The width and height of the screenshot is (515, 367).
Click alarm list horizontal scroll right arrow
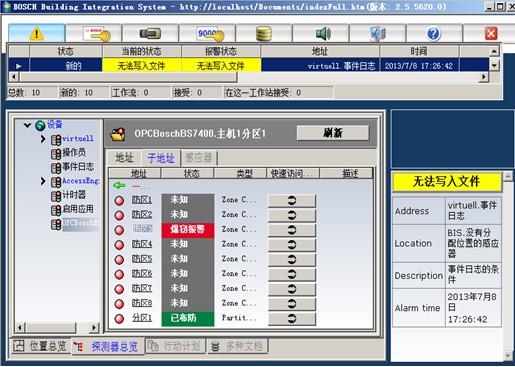(x=483, y=77)
